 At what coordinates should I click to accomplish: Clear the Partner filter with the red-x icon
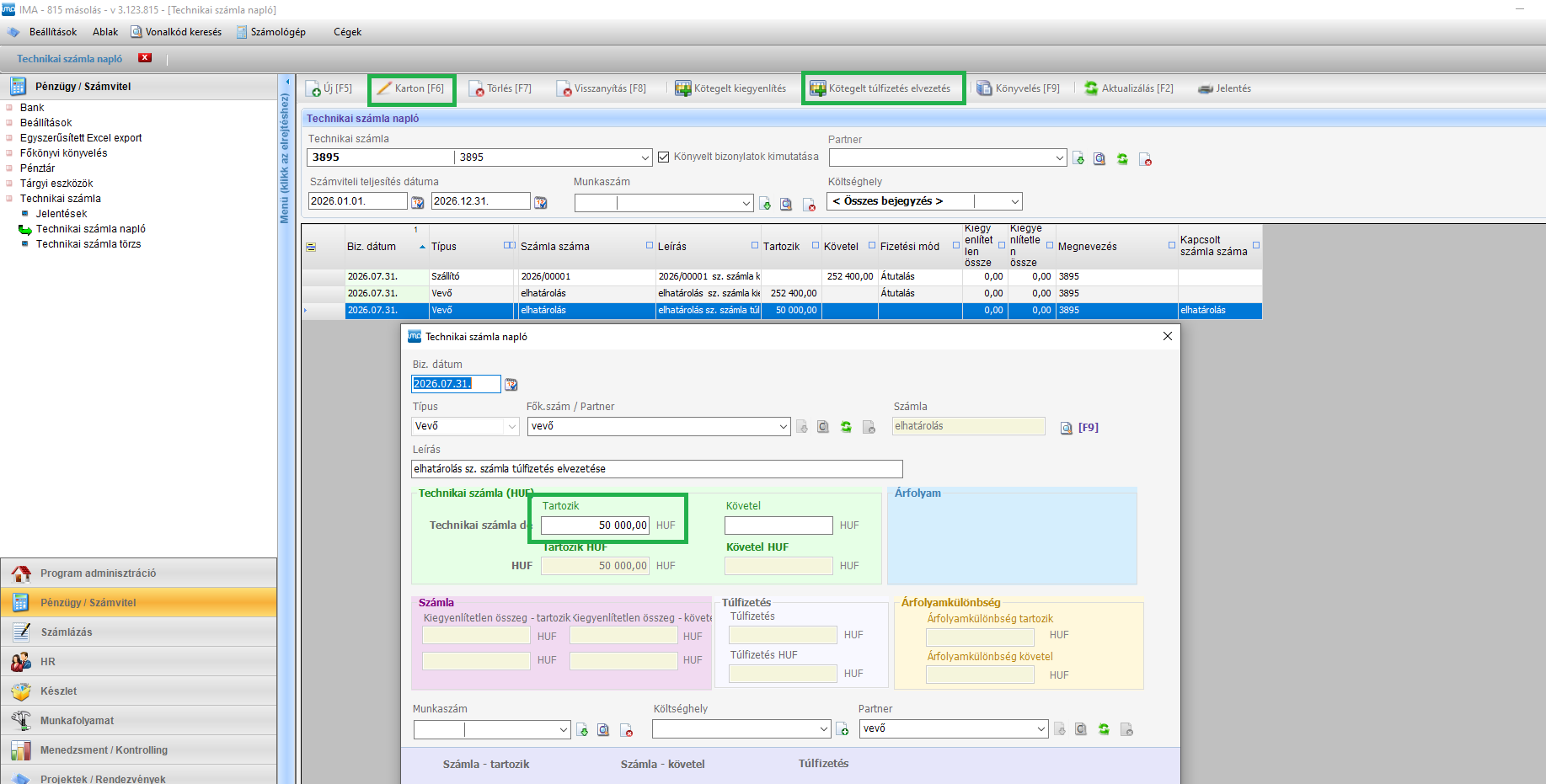[x=1145, y=158]
